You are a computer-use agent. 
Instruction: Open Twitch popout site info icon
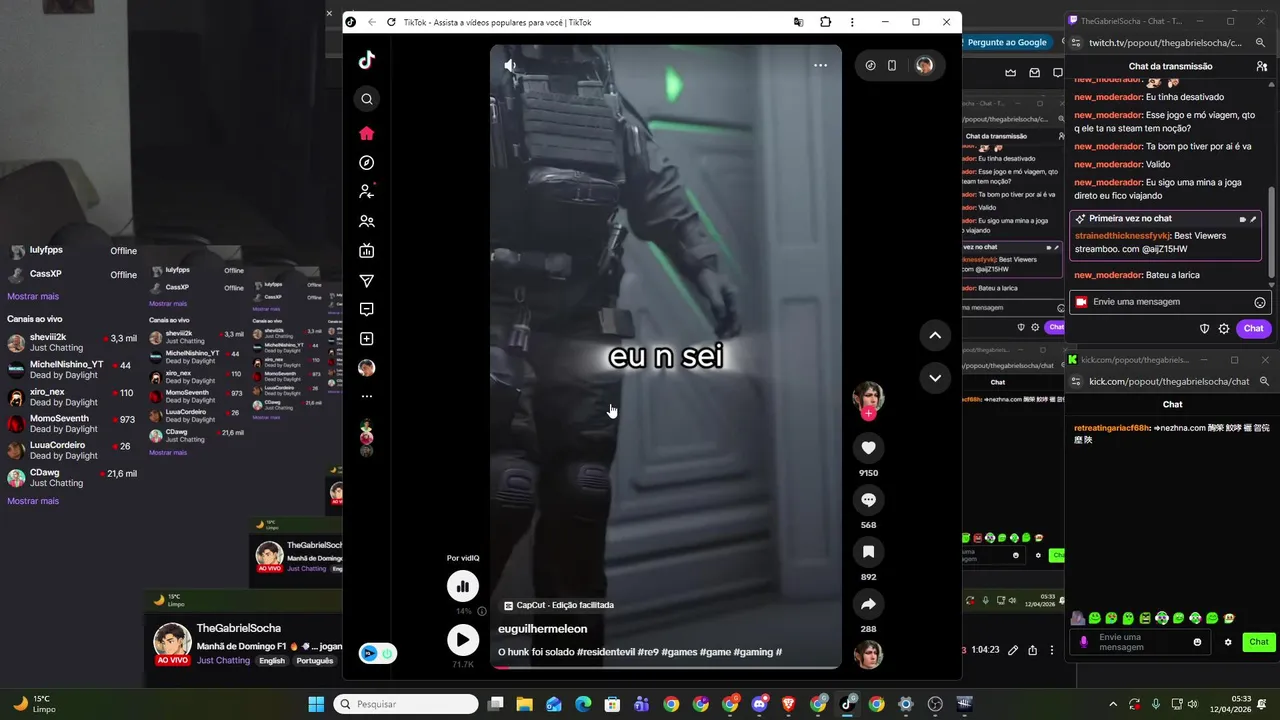pyautogui.click(x=1076, y=43)
